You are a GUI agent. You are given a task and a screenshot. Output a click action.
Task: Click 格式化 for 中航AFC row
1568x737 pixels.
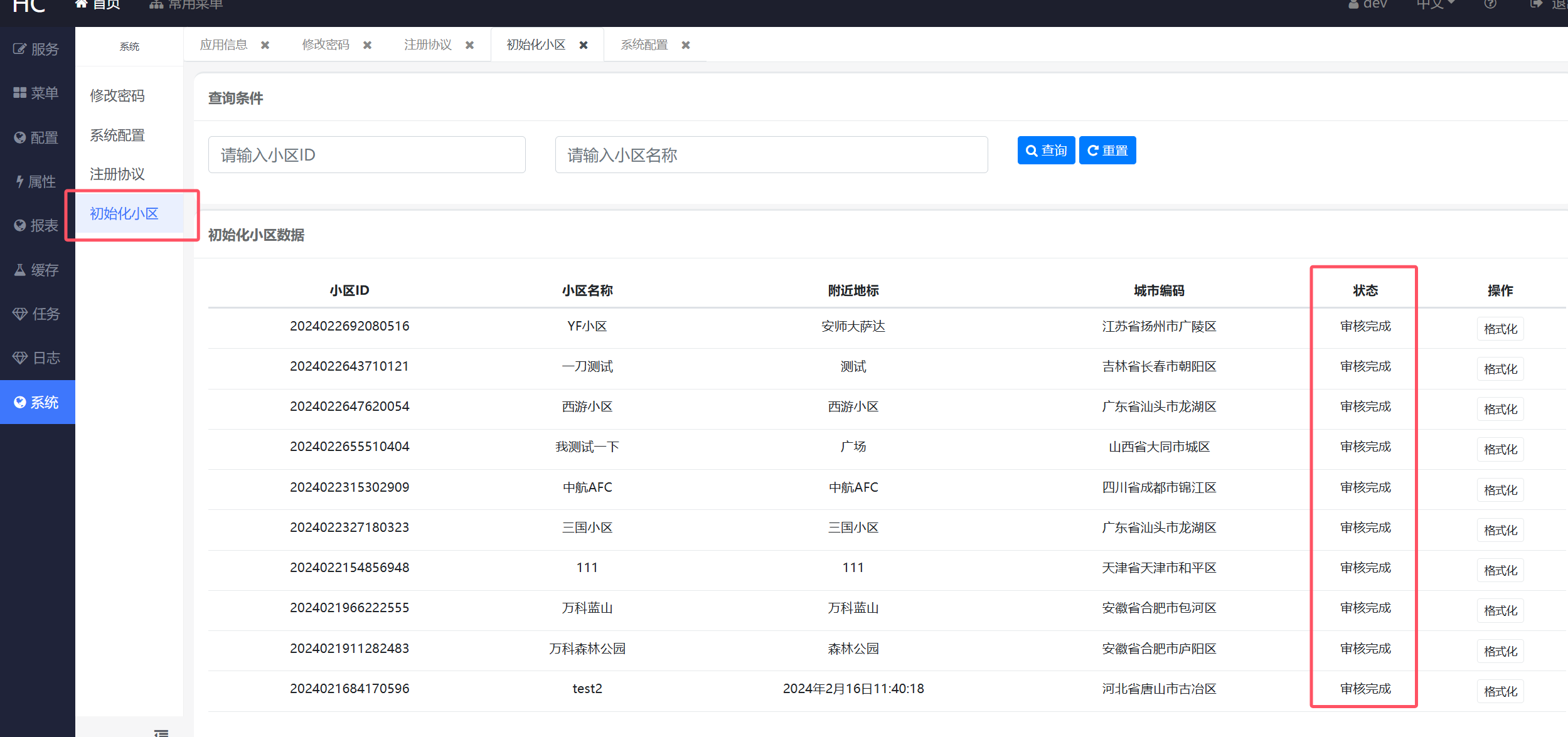[x=1500, y=490]
